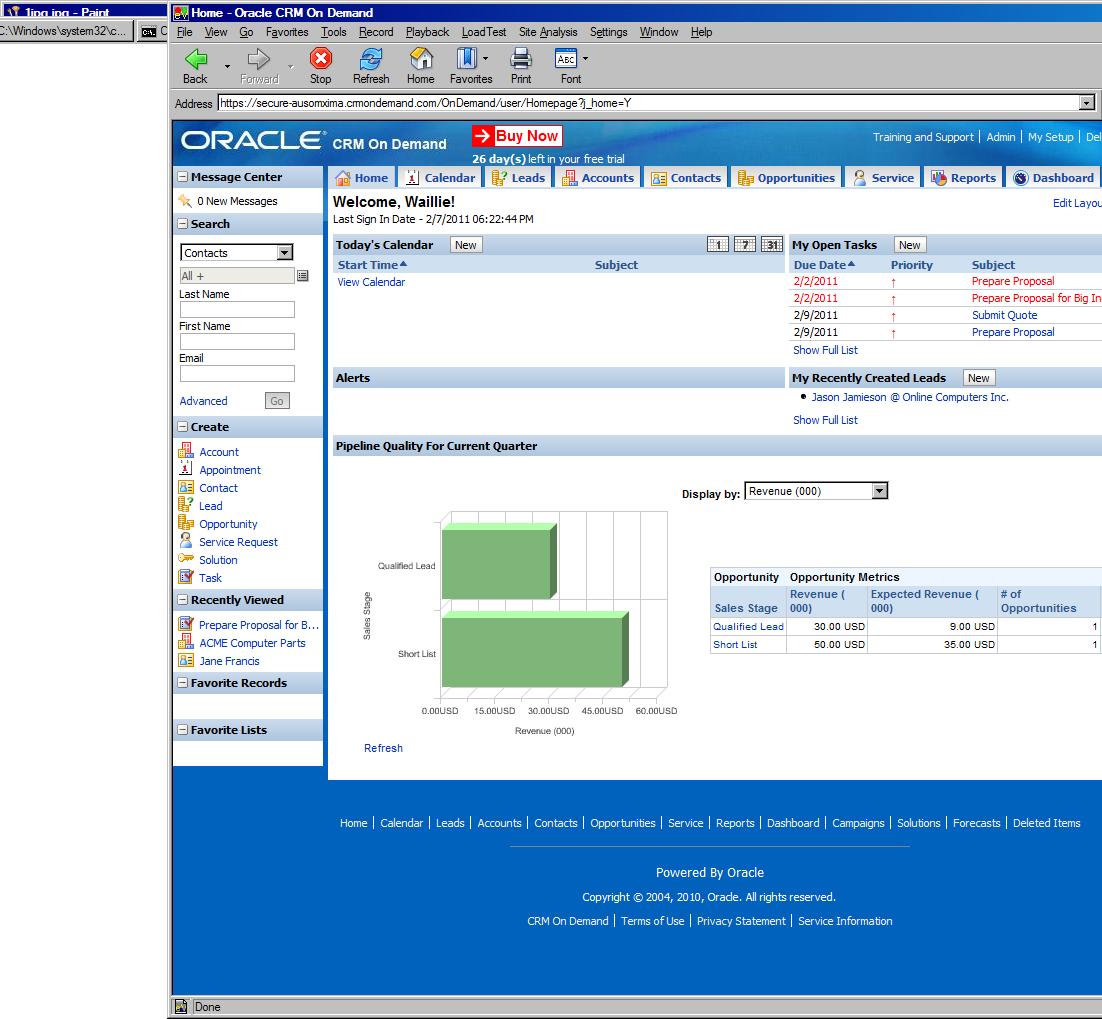Open the File menu
The height and width of the screenshot is (1019, 1102).
tap(185, 32)
